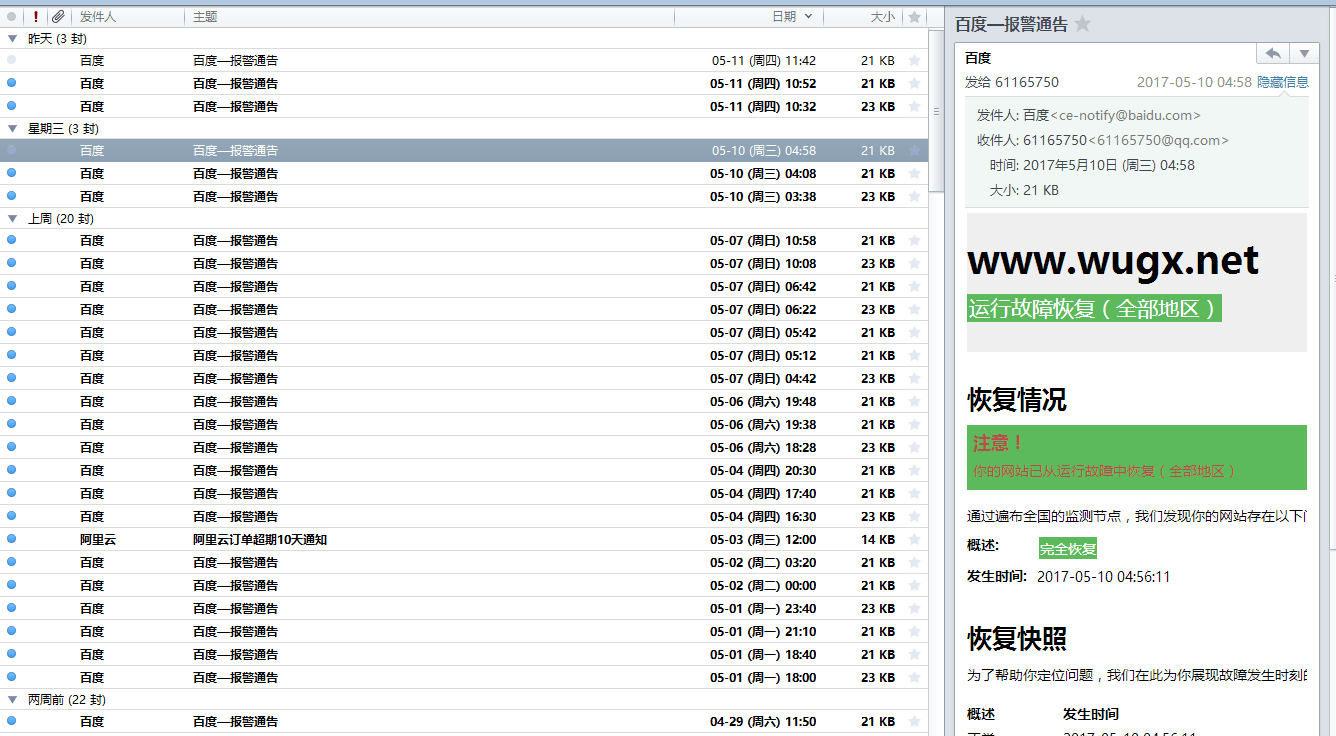Viewport: 1336px width, 736px height.
Task: Mark the 05-07 05:12 email as read
Action: point(12,355)
